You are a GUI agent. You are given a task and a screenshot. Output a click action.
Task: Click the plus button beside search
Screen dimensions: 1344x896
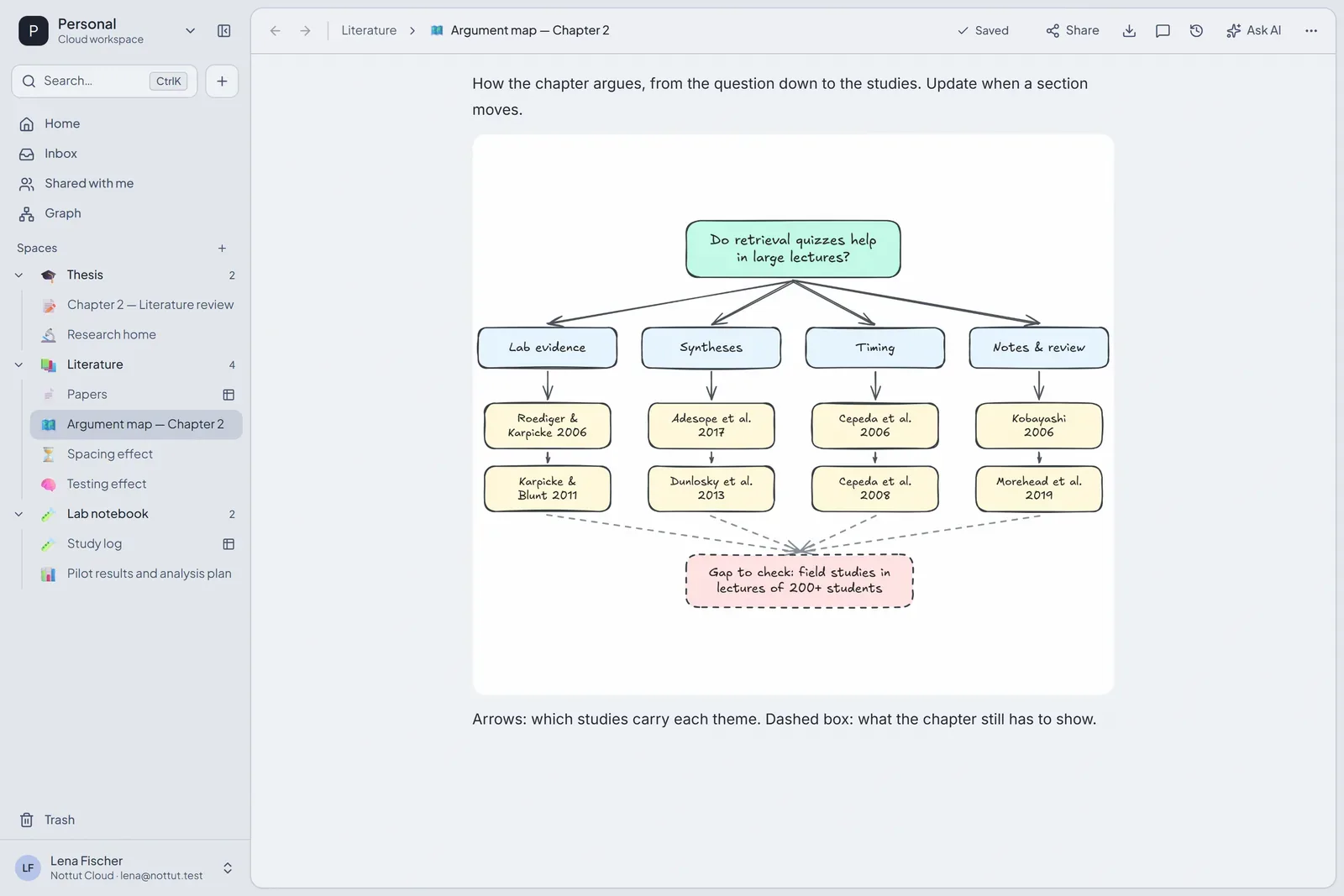(222, 81)
